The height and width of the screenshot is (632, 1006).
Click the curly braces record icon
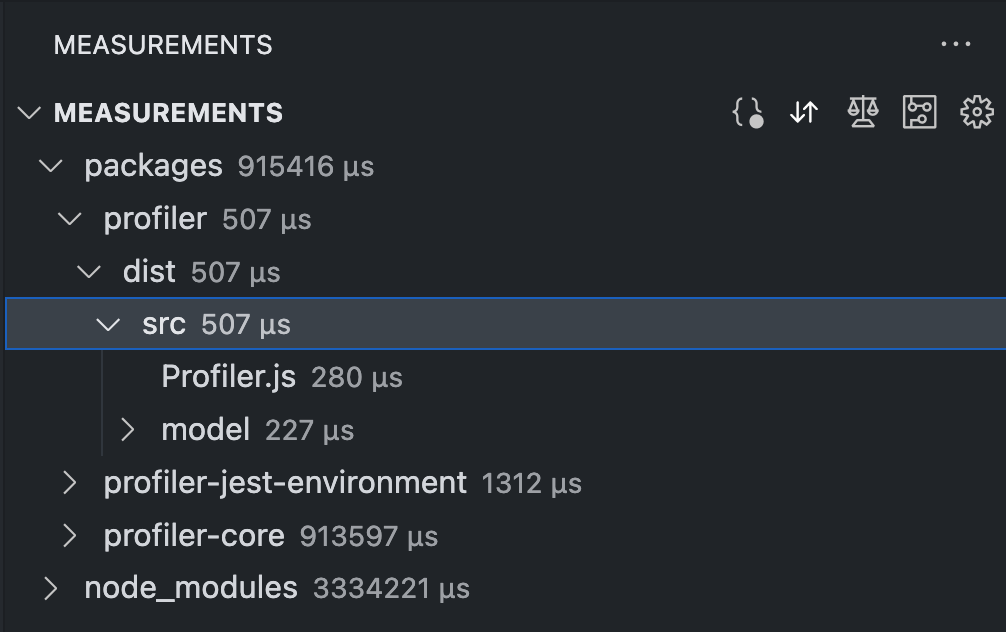[x=748, y=113]
